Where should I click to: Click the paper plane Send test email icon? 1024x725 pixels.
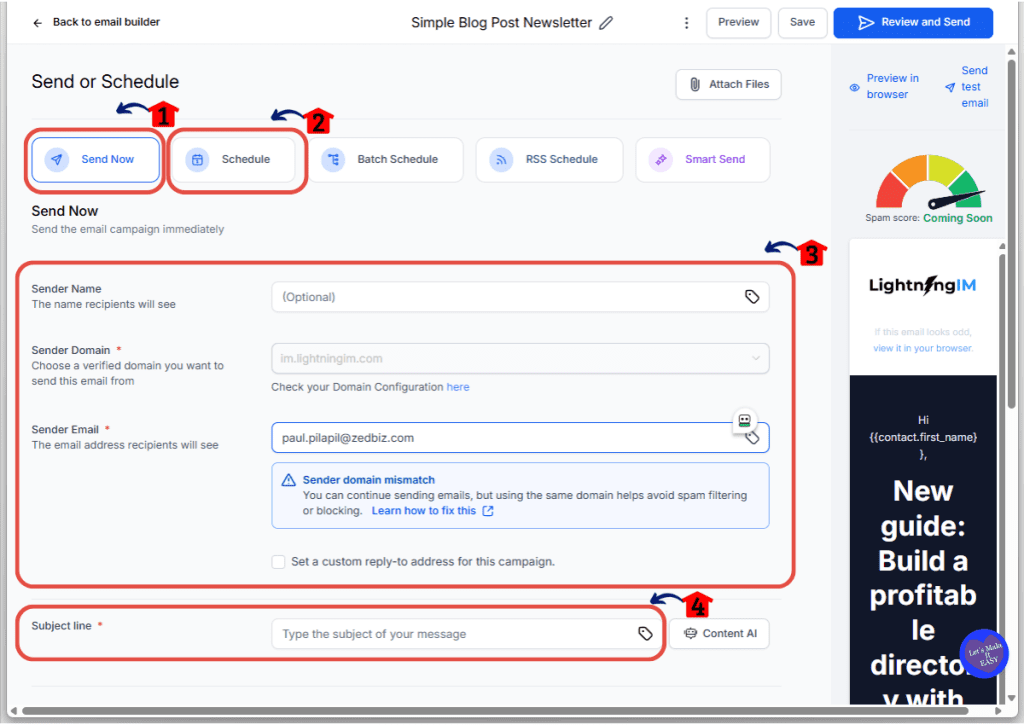pyautogui.click(x=949, y=87)
